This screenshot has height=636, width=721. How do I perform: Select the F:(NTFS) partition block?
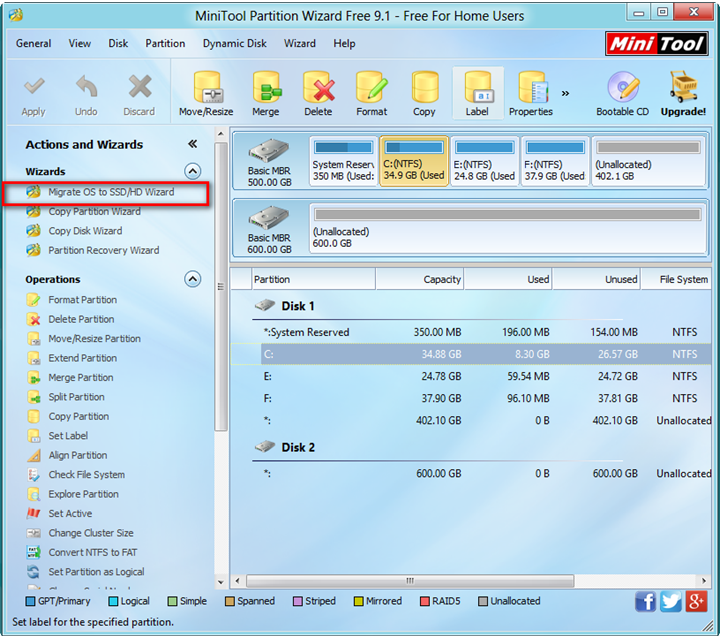tap(555, 161)
